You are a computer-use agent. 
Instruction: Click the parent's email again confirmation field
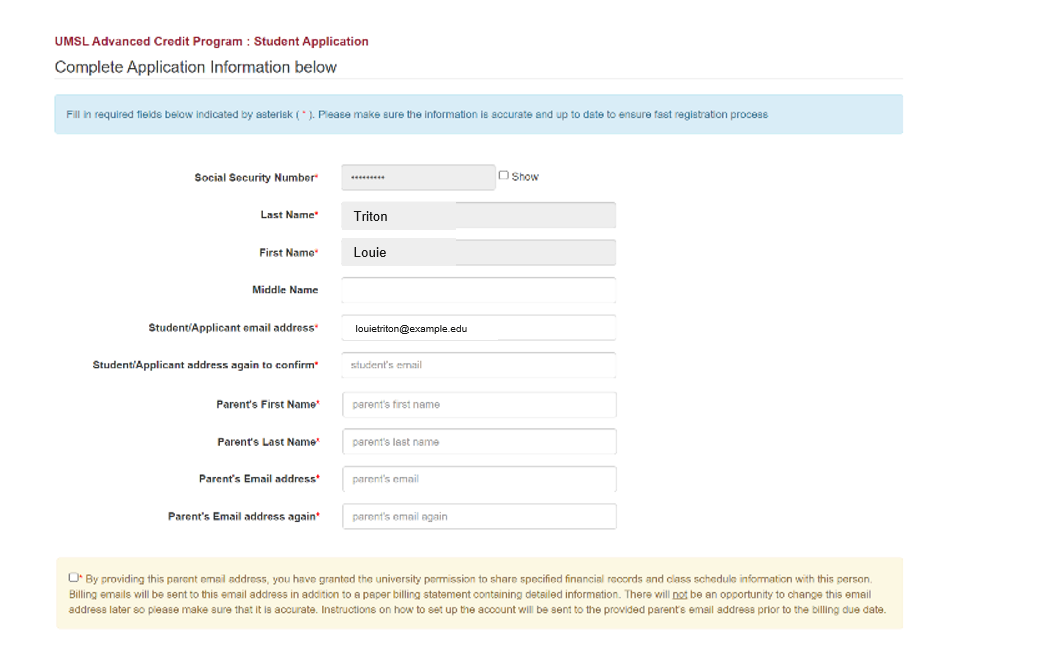(x=478, y=516)
